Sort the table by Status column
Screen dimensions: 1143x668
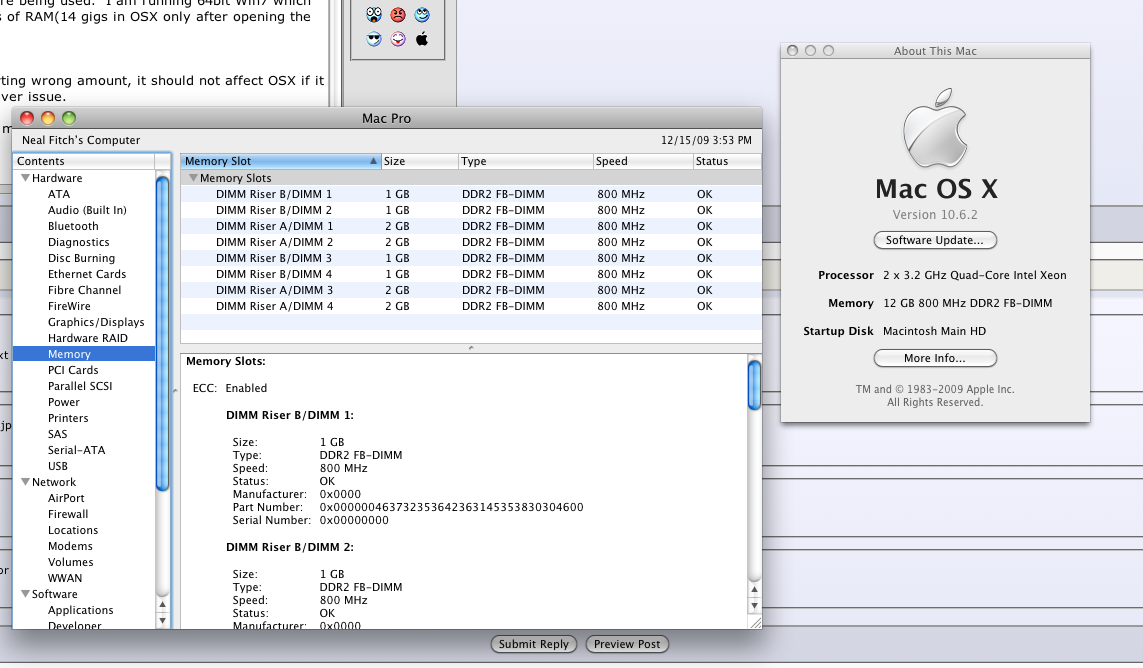(727, 161)
